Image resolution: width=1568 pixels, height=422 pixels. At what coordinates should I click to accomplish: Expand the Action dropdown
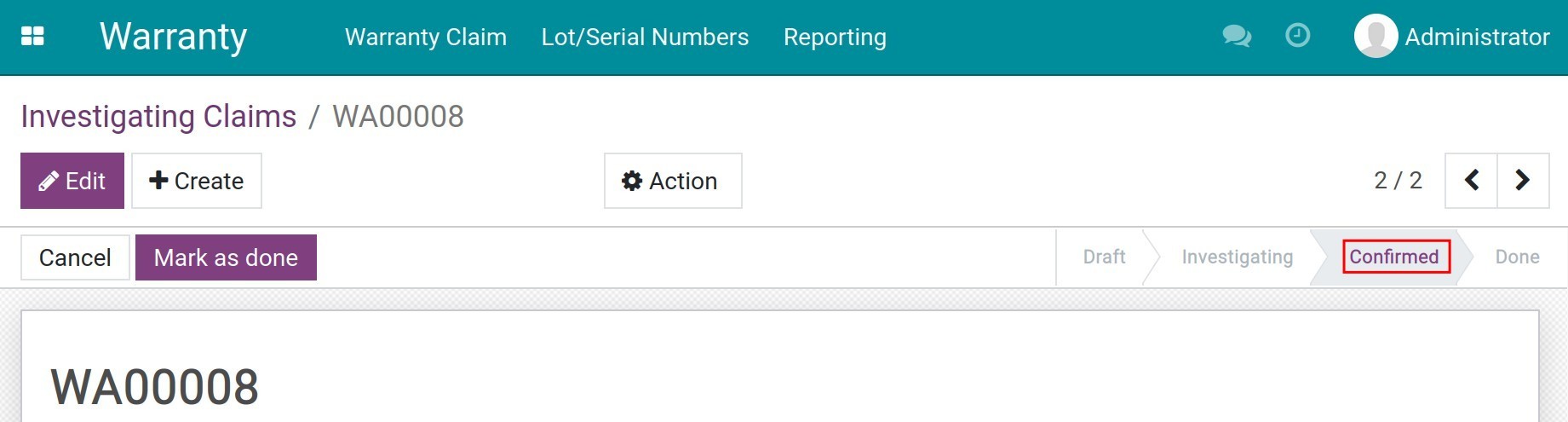[673, 181]
